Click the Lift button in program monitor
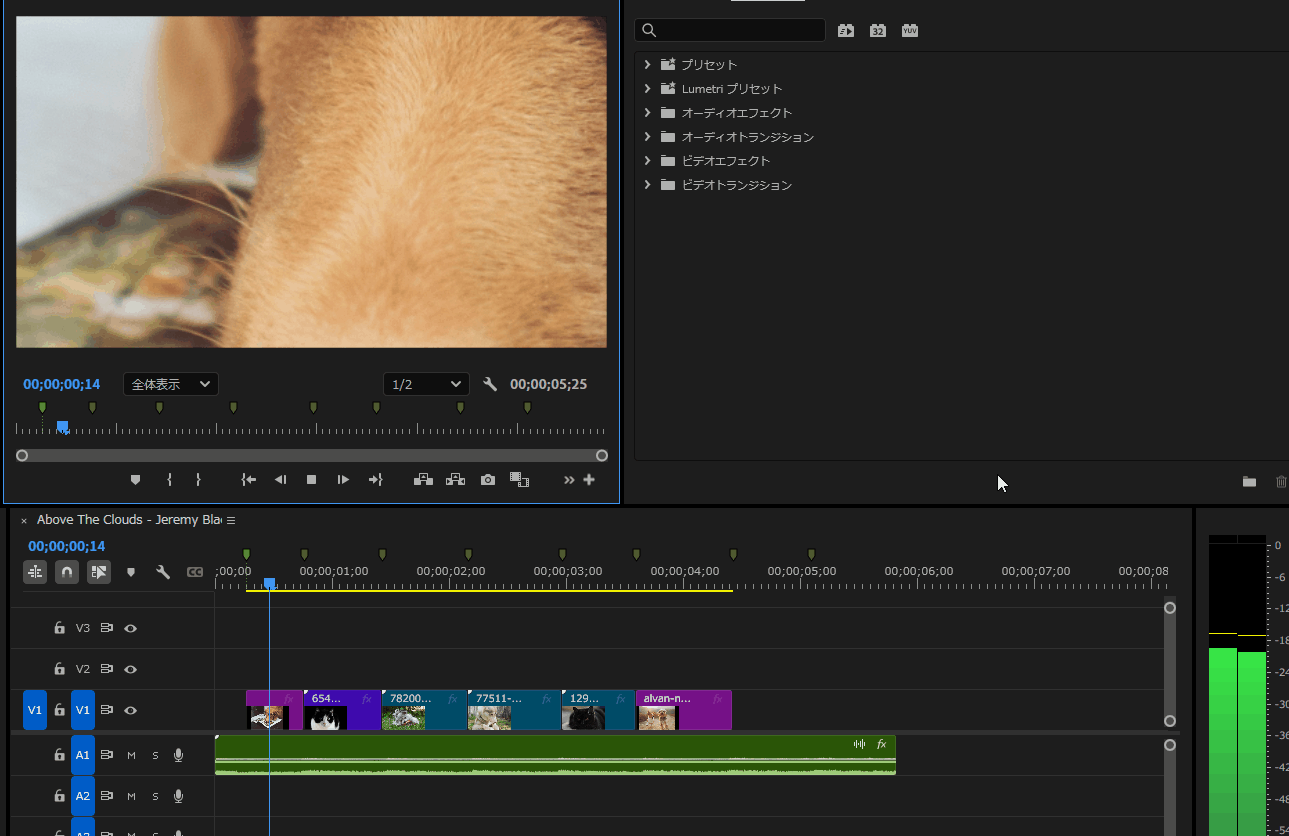Viewport: 1289px width, 836px height. [x=423, y=480]
